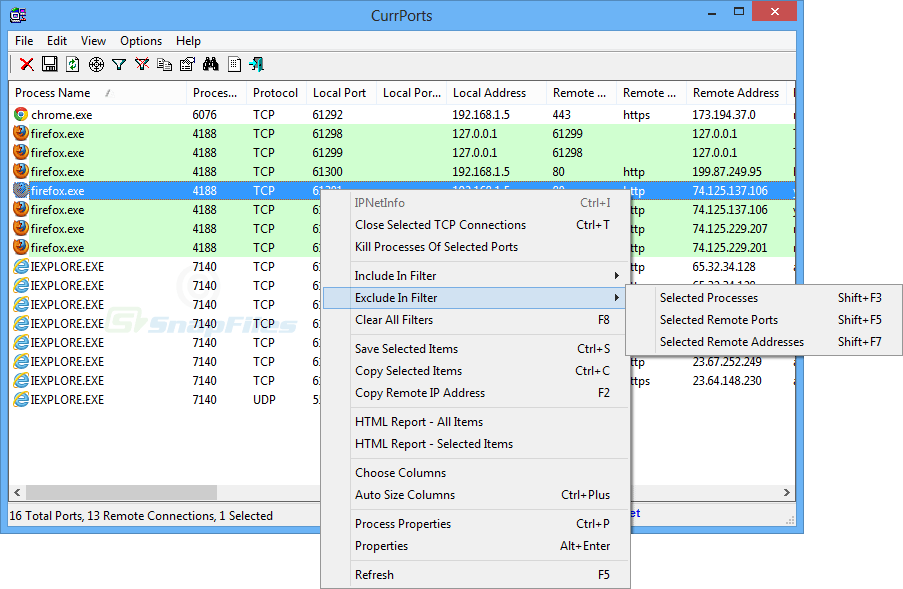Click the green arrows refresh icon
Image resolution: width=903 pixels, height=589 pixels.
click(x=73, y=64)
